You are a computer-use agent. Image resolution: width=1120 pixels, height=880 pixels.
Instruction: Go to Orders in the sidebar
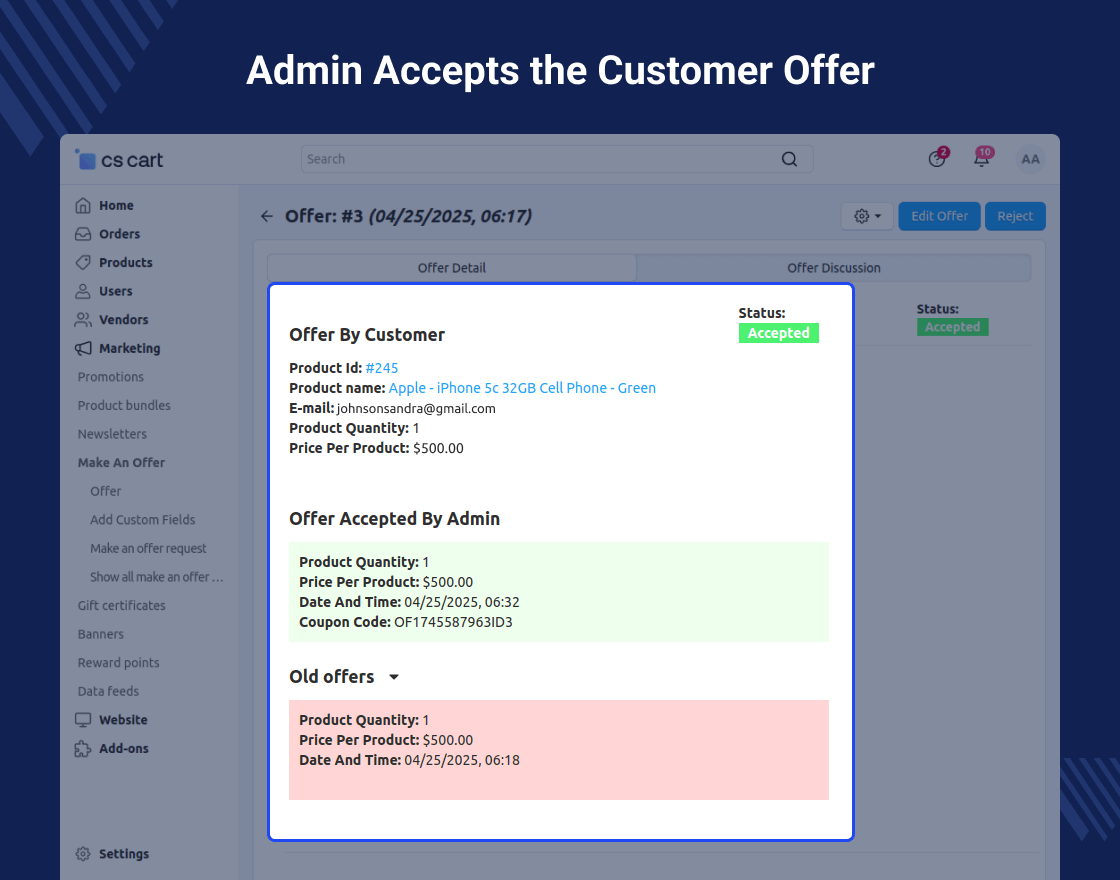(x=119, y=234)
